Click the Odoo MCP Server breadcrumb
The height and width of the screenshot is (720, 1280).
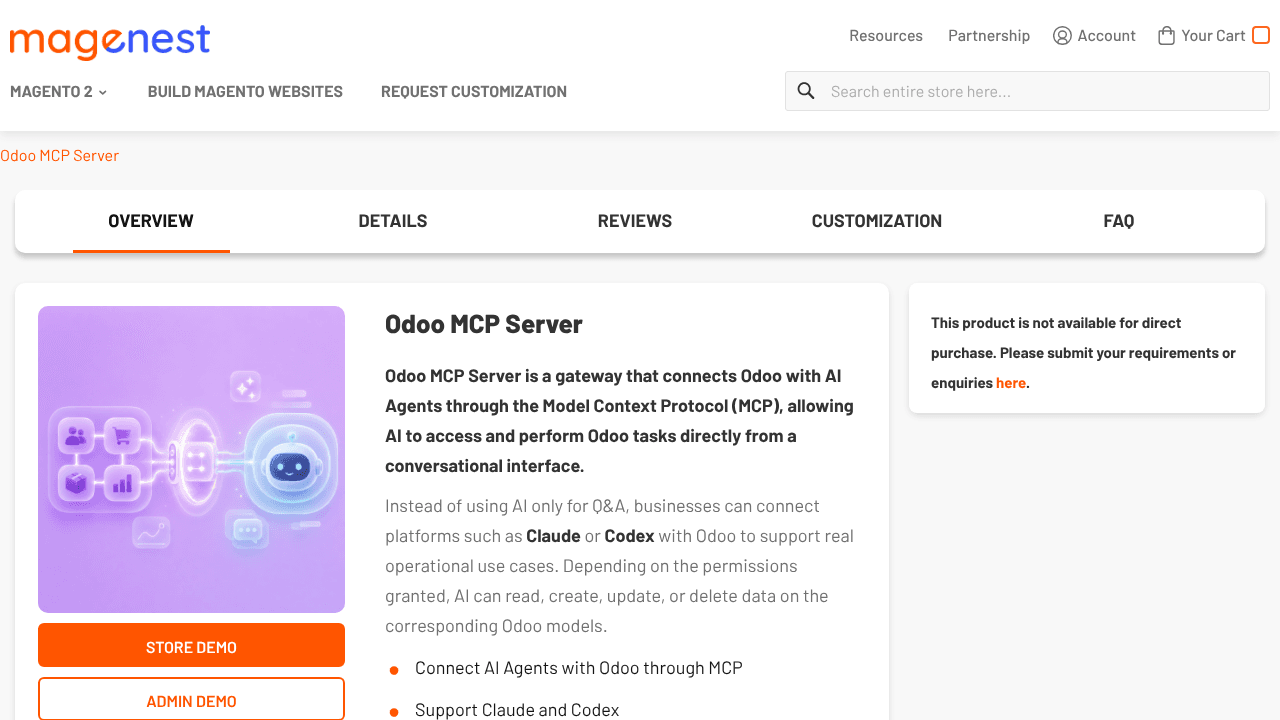tap(60, 156)
